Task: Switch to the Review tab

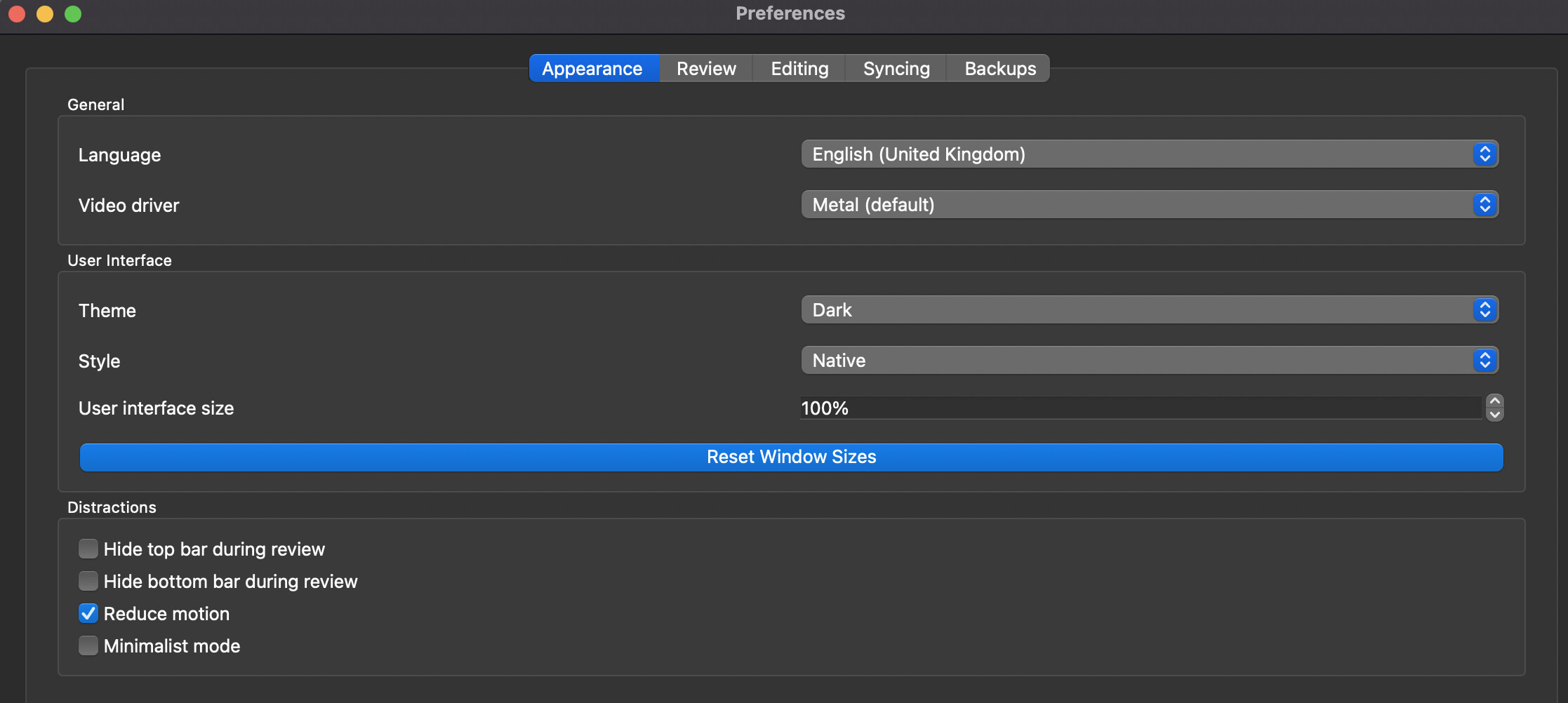Action: point(706,69)
